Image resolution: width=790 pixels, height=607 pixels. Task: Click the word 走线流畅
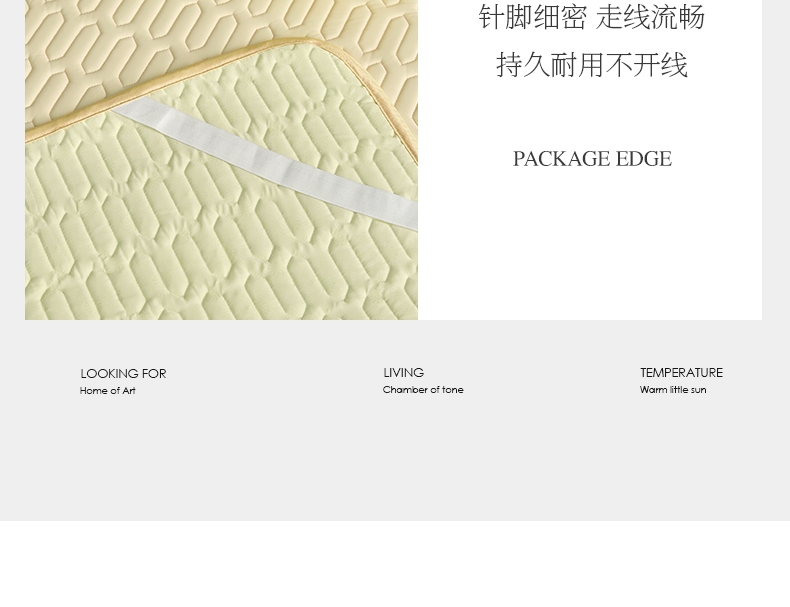[x=650, y=18]
